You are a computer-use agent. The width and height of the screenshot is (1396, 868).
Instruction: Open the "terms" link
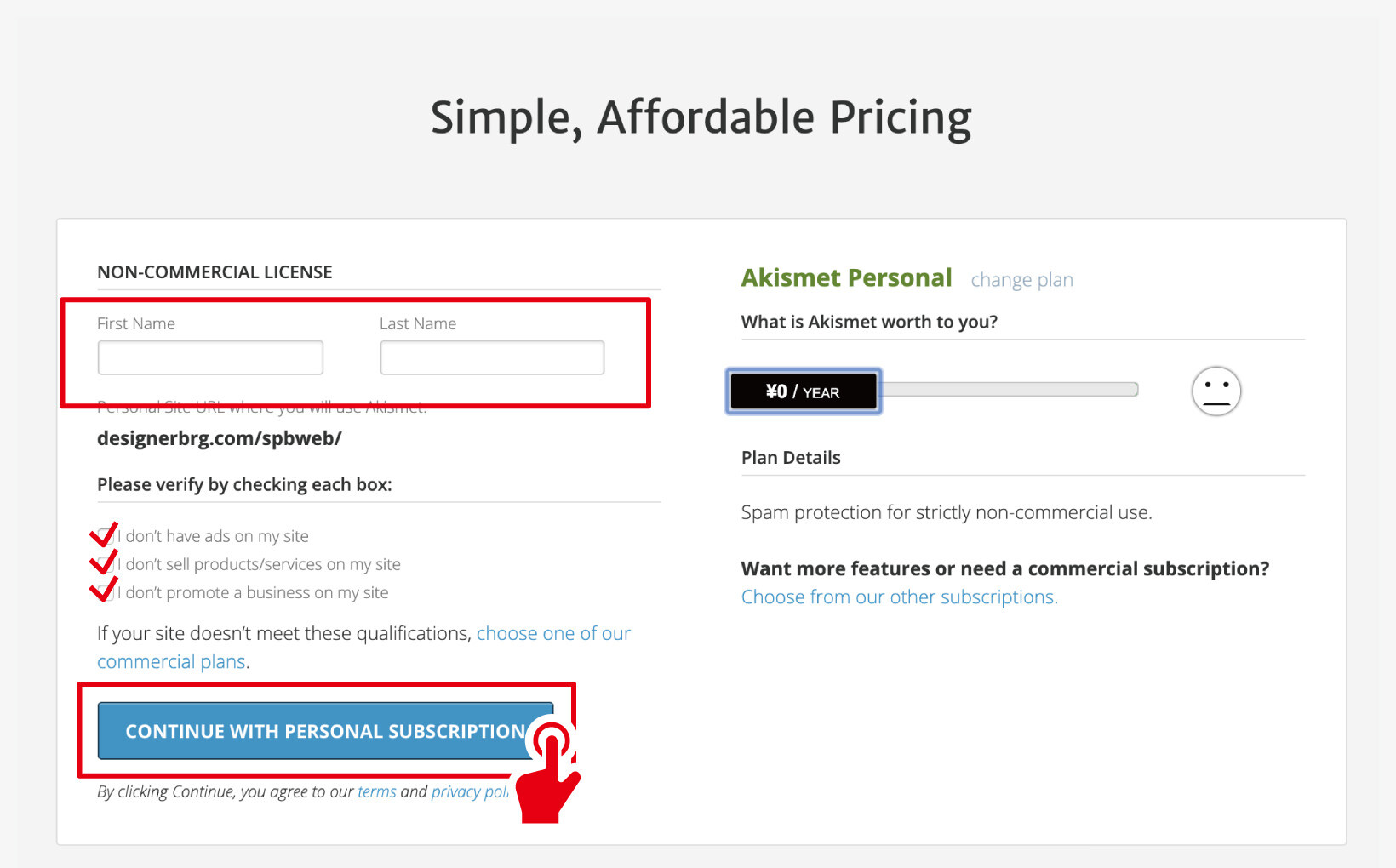click(376, 791)
